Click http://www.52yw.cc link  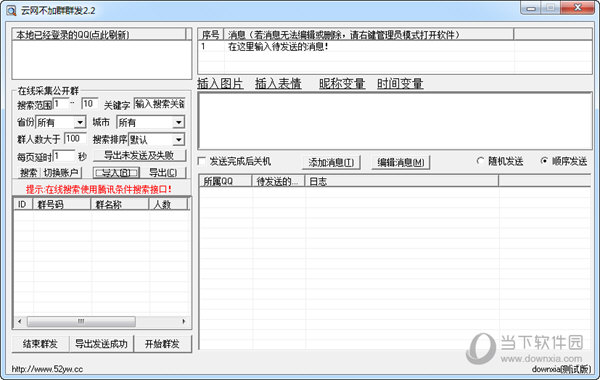(47, 369)
